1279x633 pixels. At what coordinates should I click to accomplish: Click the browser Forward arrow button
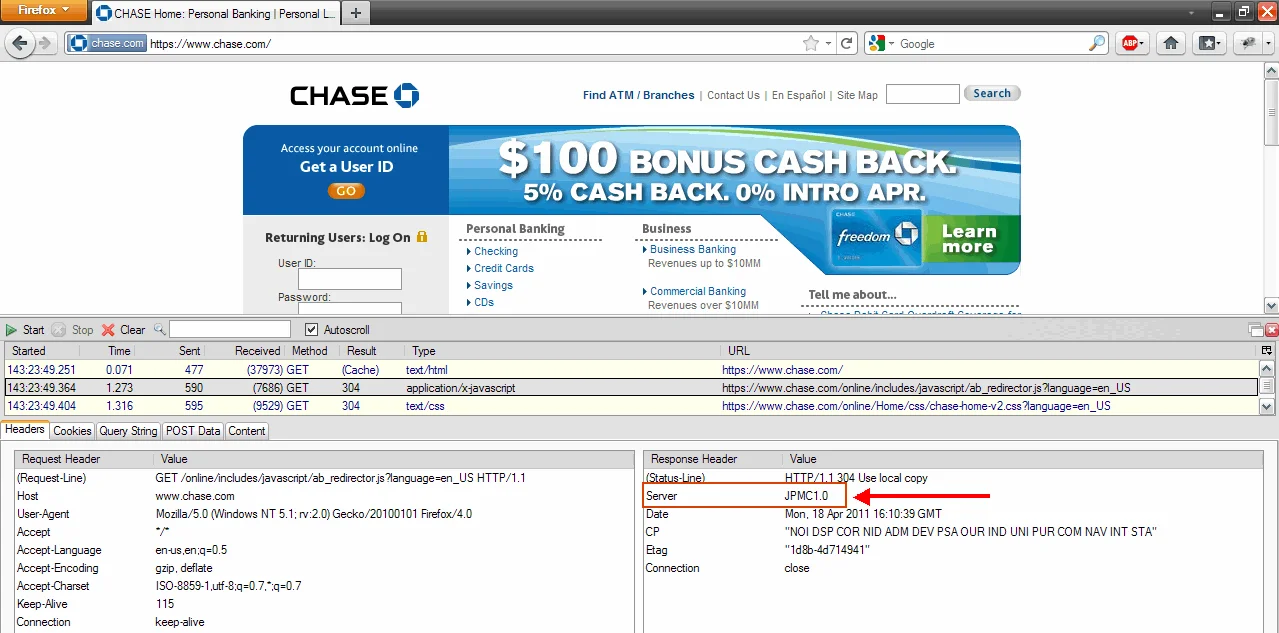point(45,43)
